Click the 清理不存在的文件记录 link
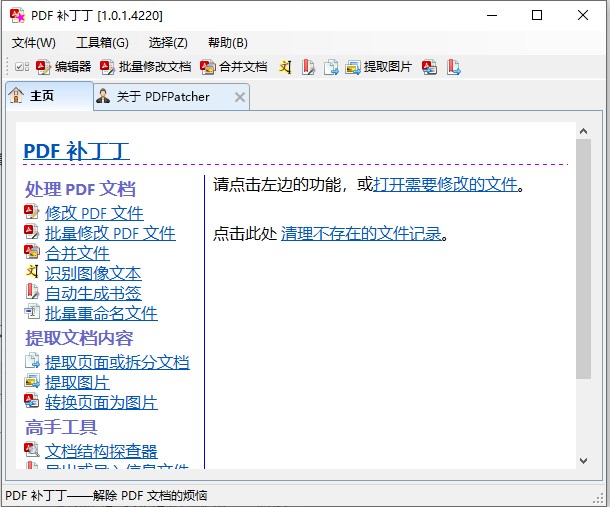The image size is (610, 507). coord(361,234)
